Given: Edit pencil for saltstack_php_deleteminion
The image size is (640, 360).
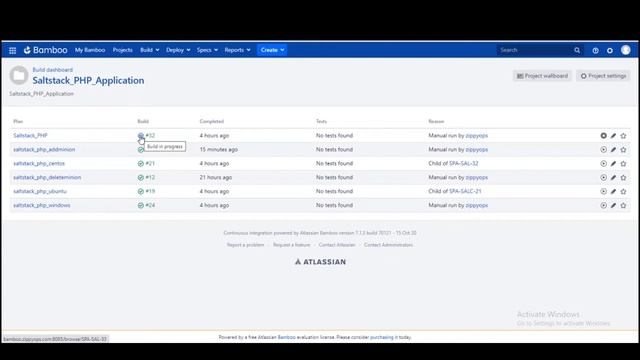Looking at the screenshot, I should 613,178.
